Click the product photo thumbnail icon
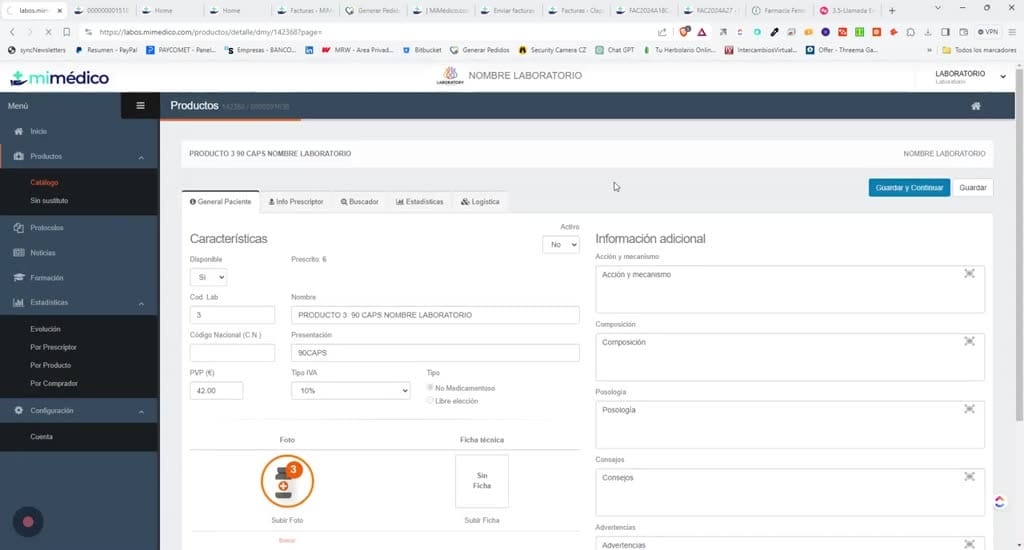The image size is (1024, 550). (287, 481)
